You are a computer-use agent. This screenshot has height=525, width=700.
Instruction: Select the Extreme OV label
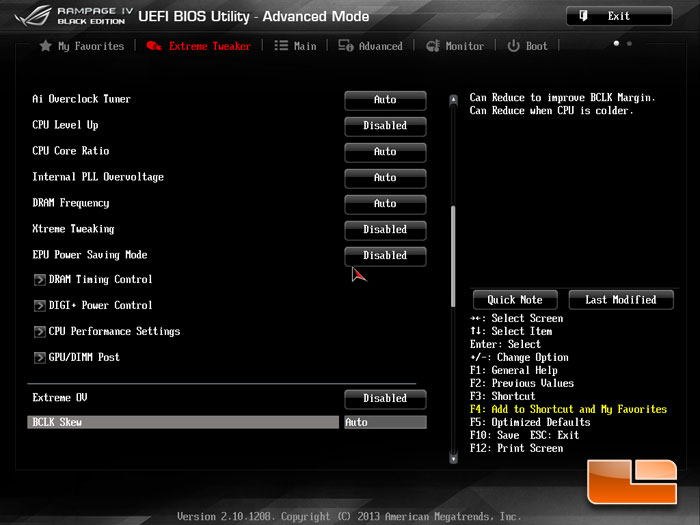[60, 397]
